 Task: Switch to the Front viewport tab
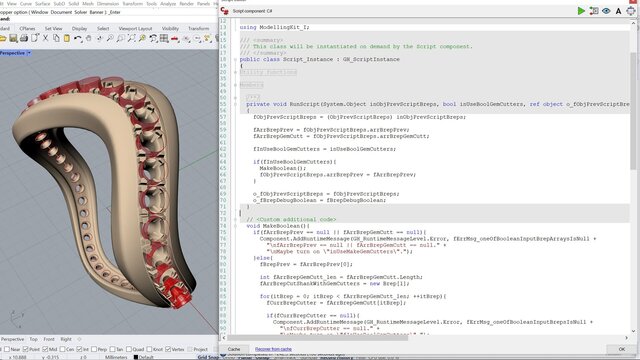click(x=49, y=339)
